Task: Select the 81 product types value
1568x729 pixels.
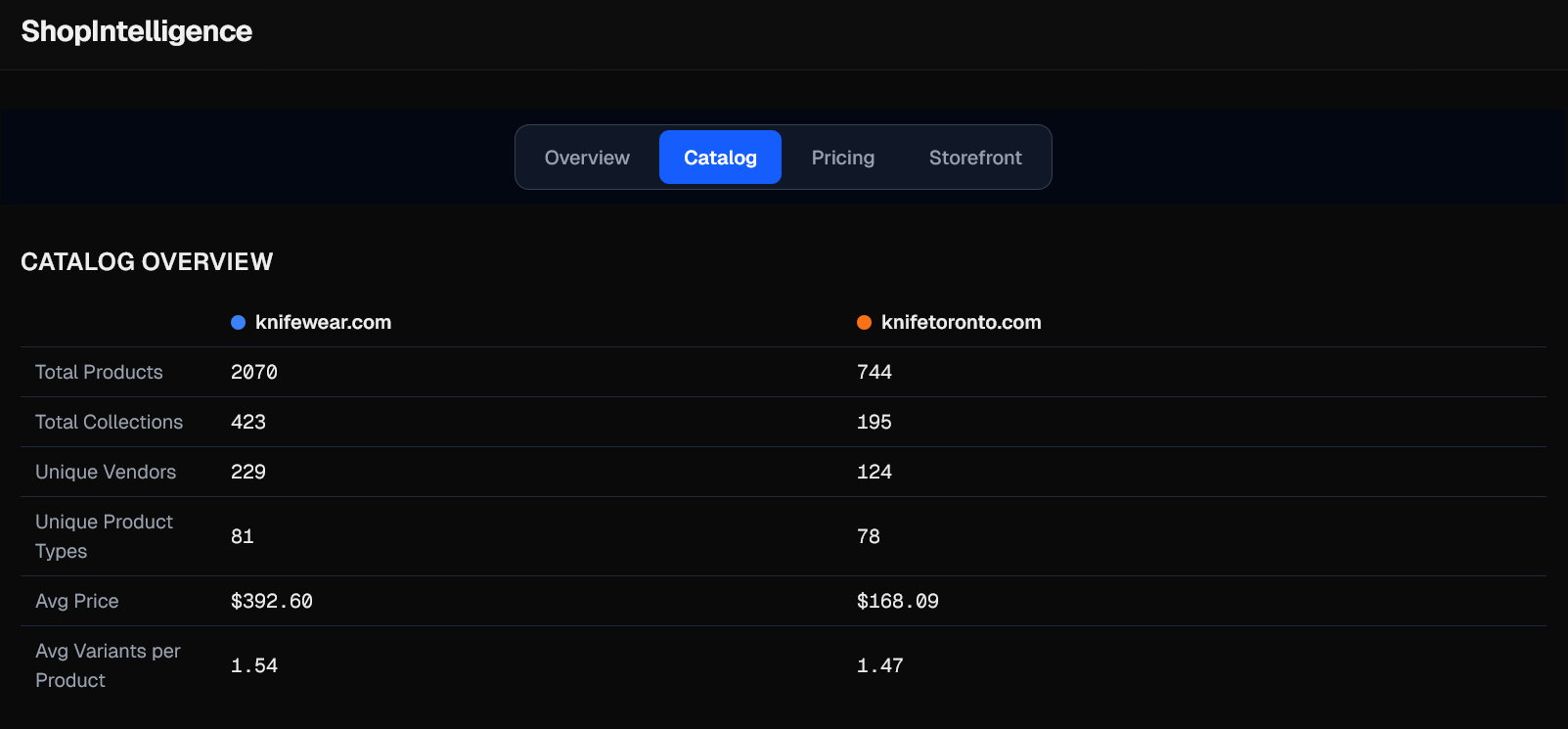Action: click(x=243, y=536)
